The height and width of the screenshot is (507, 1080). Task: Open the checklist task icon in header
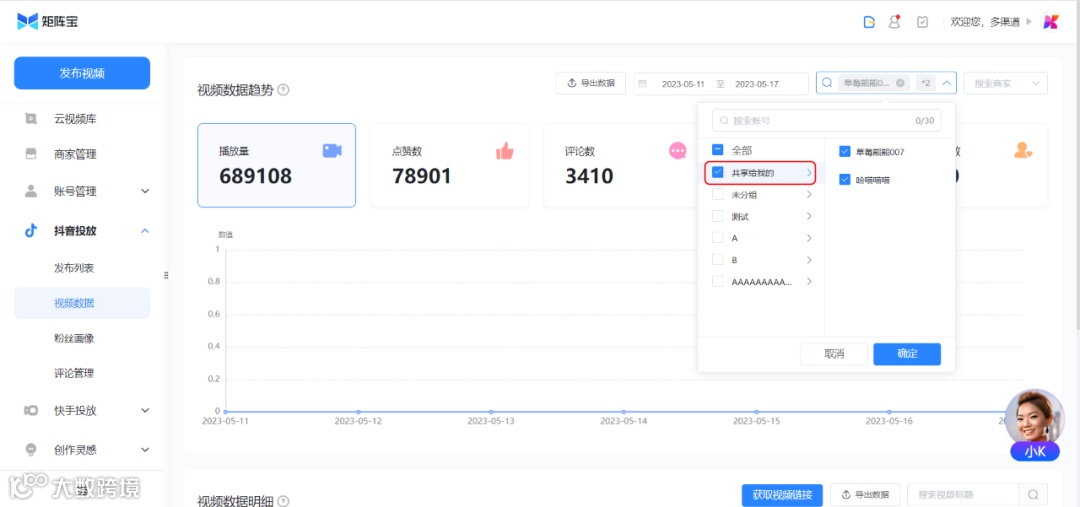pyautogui.click(x=922, y=22)
